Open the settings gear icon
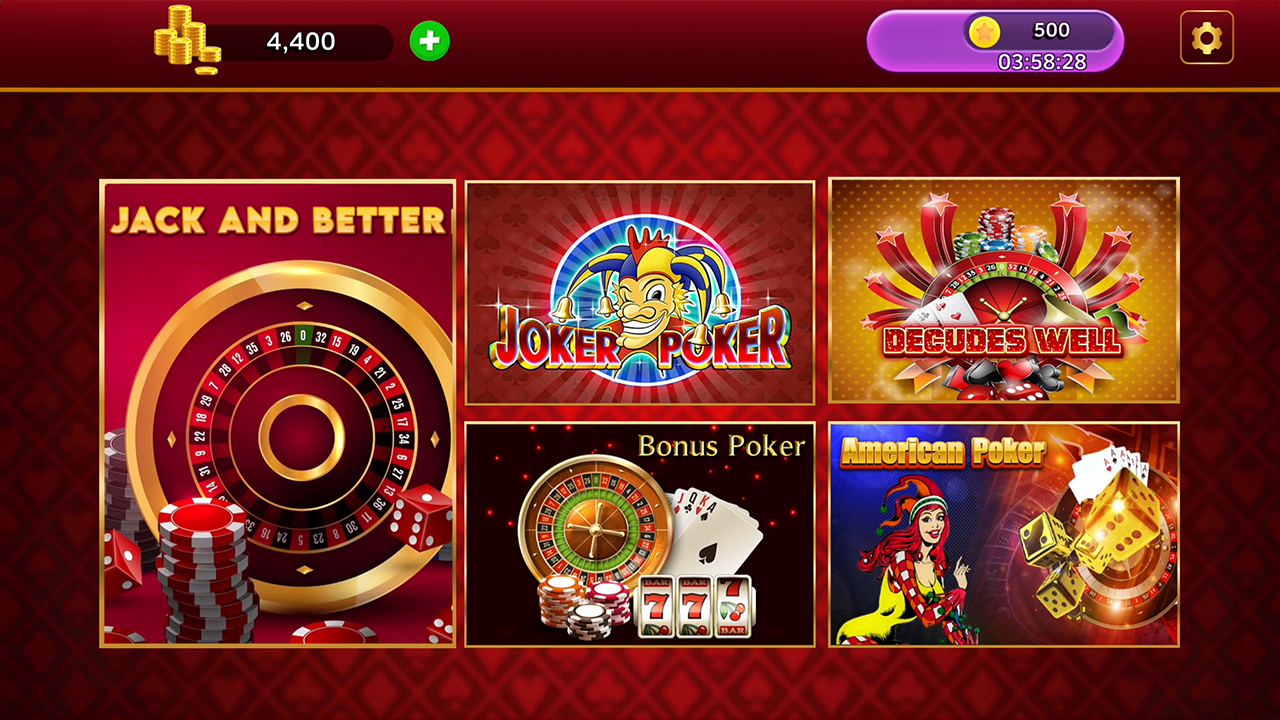Screen dimensions: 1280x720 click(x=1207, y=38)
